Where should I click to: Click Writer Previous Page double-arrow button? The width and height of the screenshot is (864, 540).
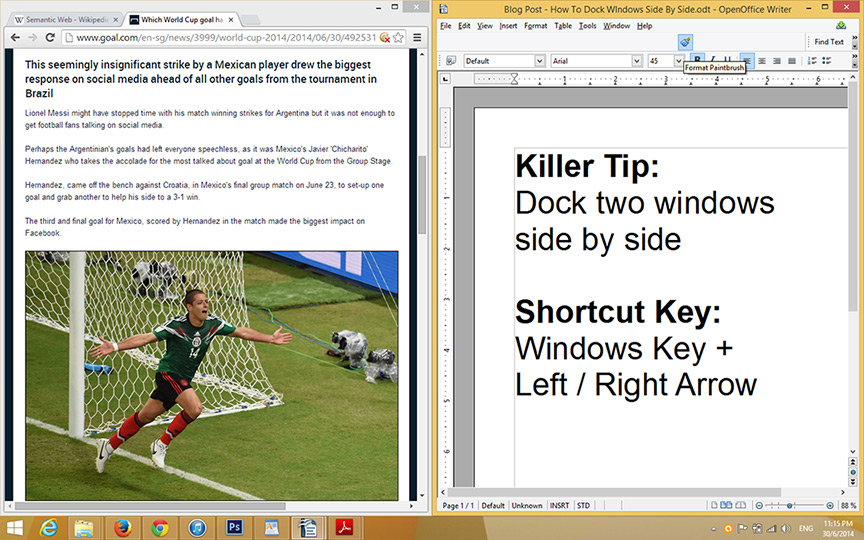(852, 462)
